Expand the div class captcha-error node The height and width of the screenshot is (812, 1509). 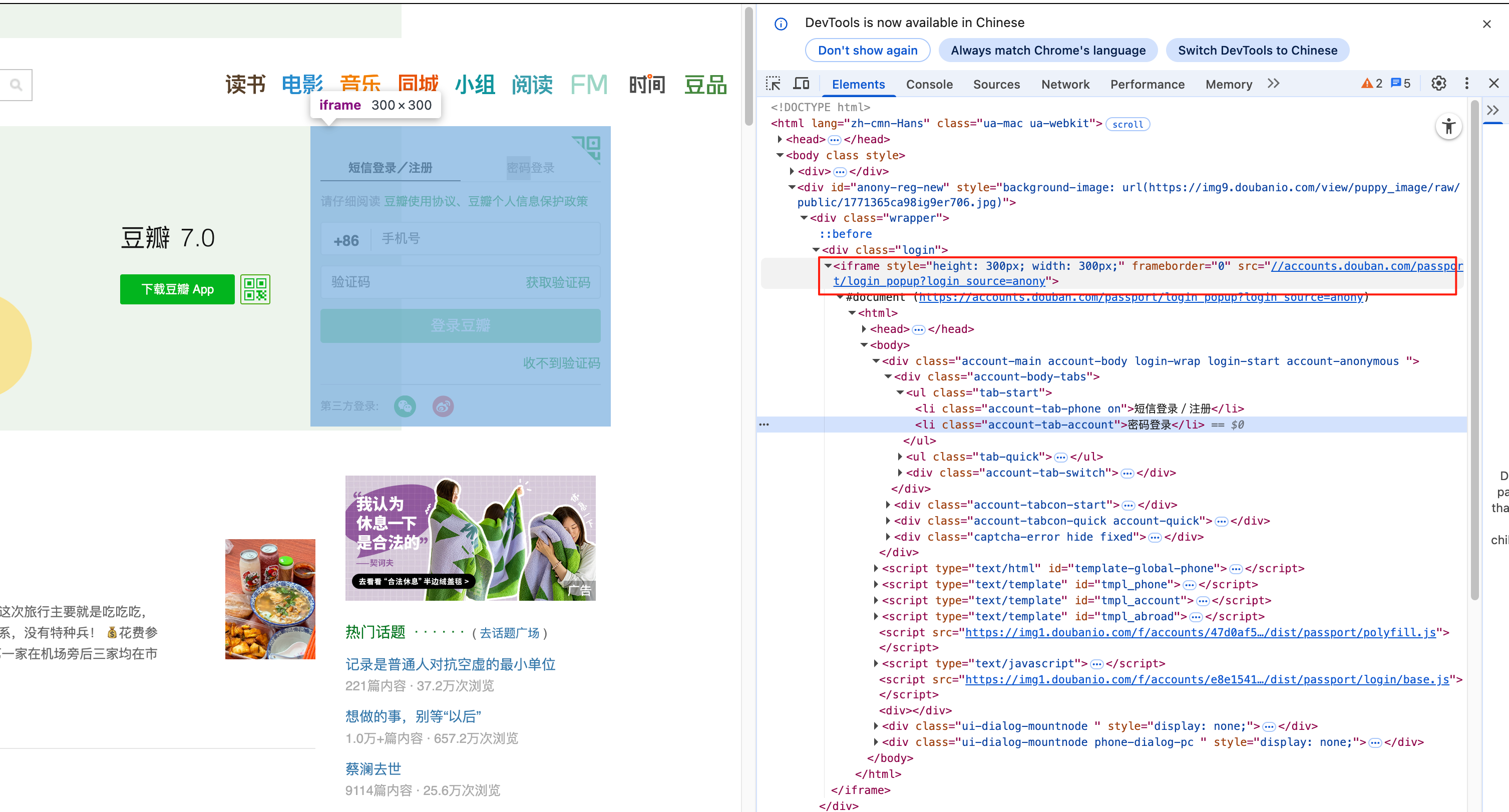tap(888, 537)
